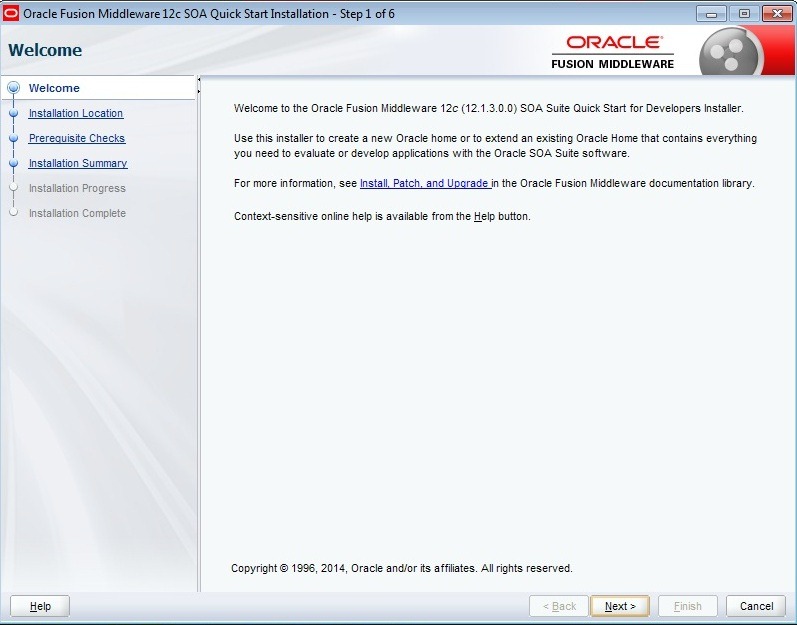Click the bullet icon beside the Welcome step

click(13, 88)
